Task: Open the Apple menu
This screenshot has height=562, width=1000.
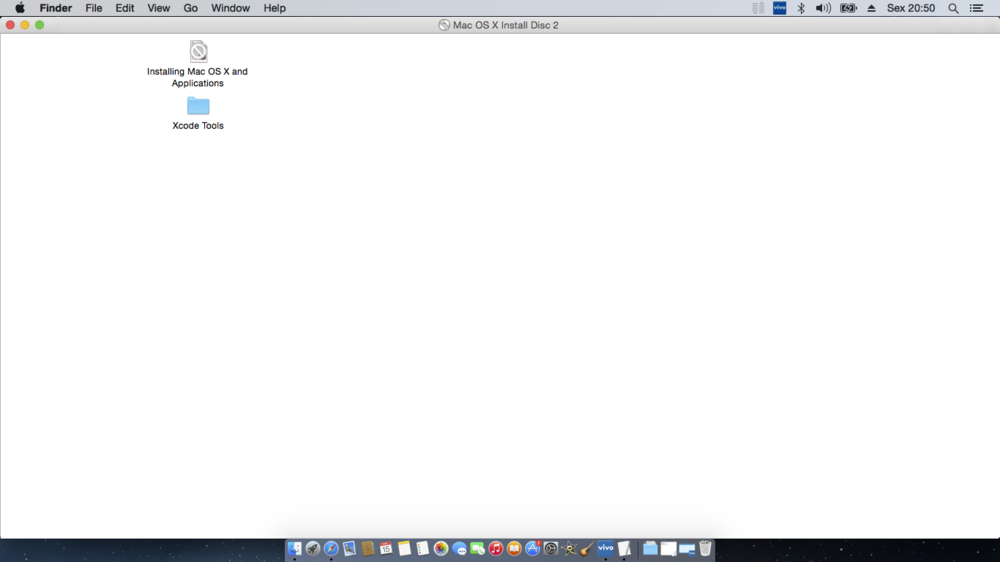Action: (x=19, y=8)
